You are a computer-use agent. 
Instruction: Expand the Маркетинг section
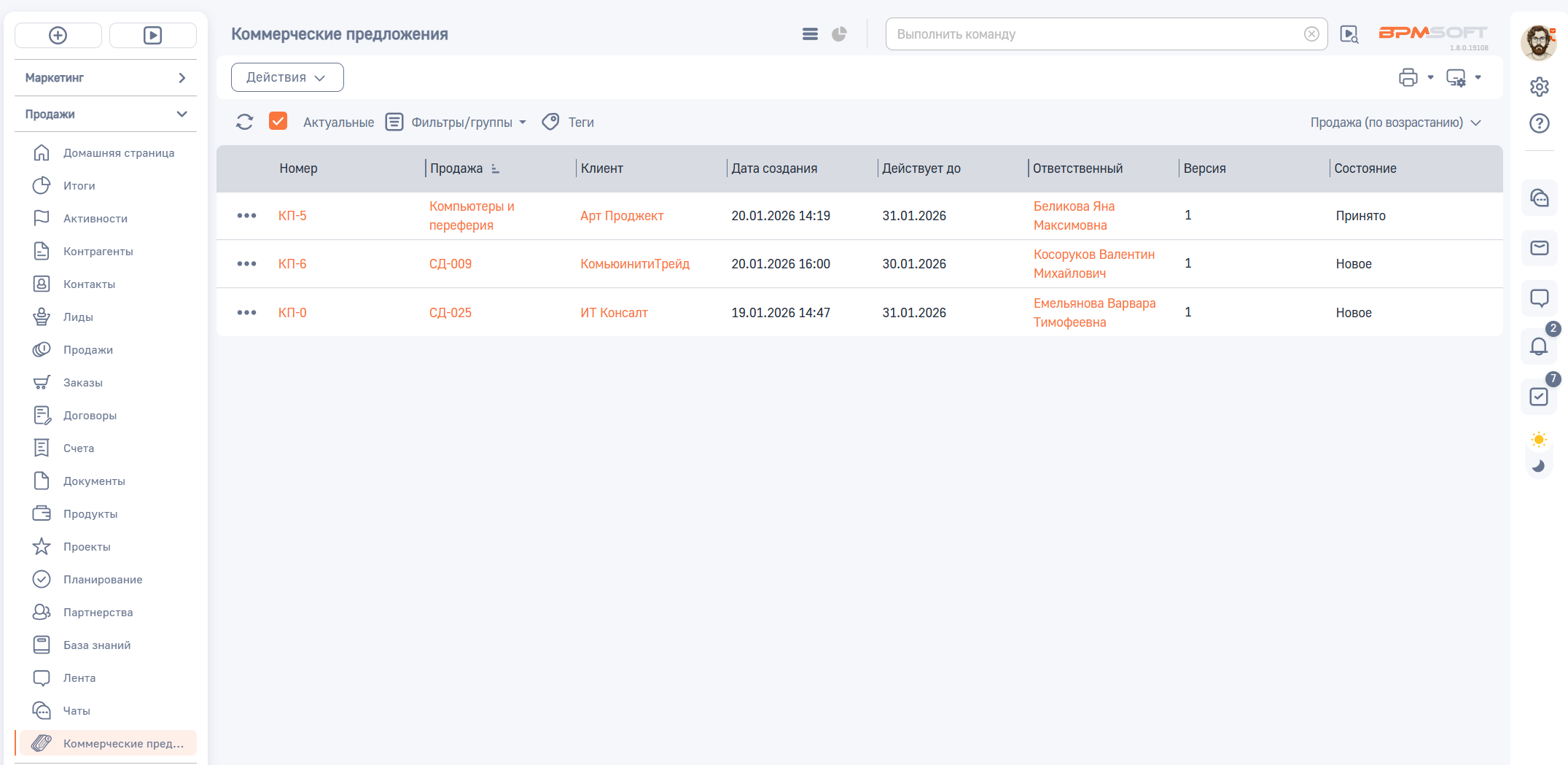(x=106, y=78)
